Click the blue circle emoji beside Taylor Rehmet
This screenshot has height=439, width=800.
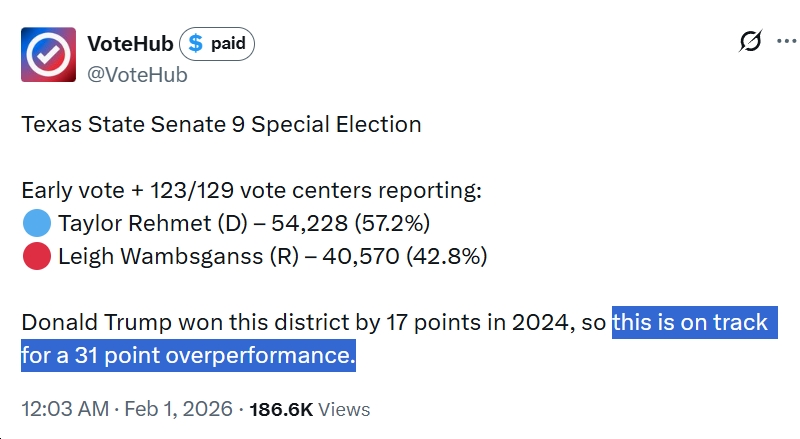click(36, 222)
